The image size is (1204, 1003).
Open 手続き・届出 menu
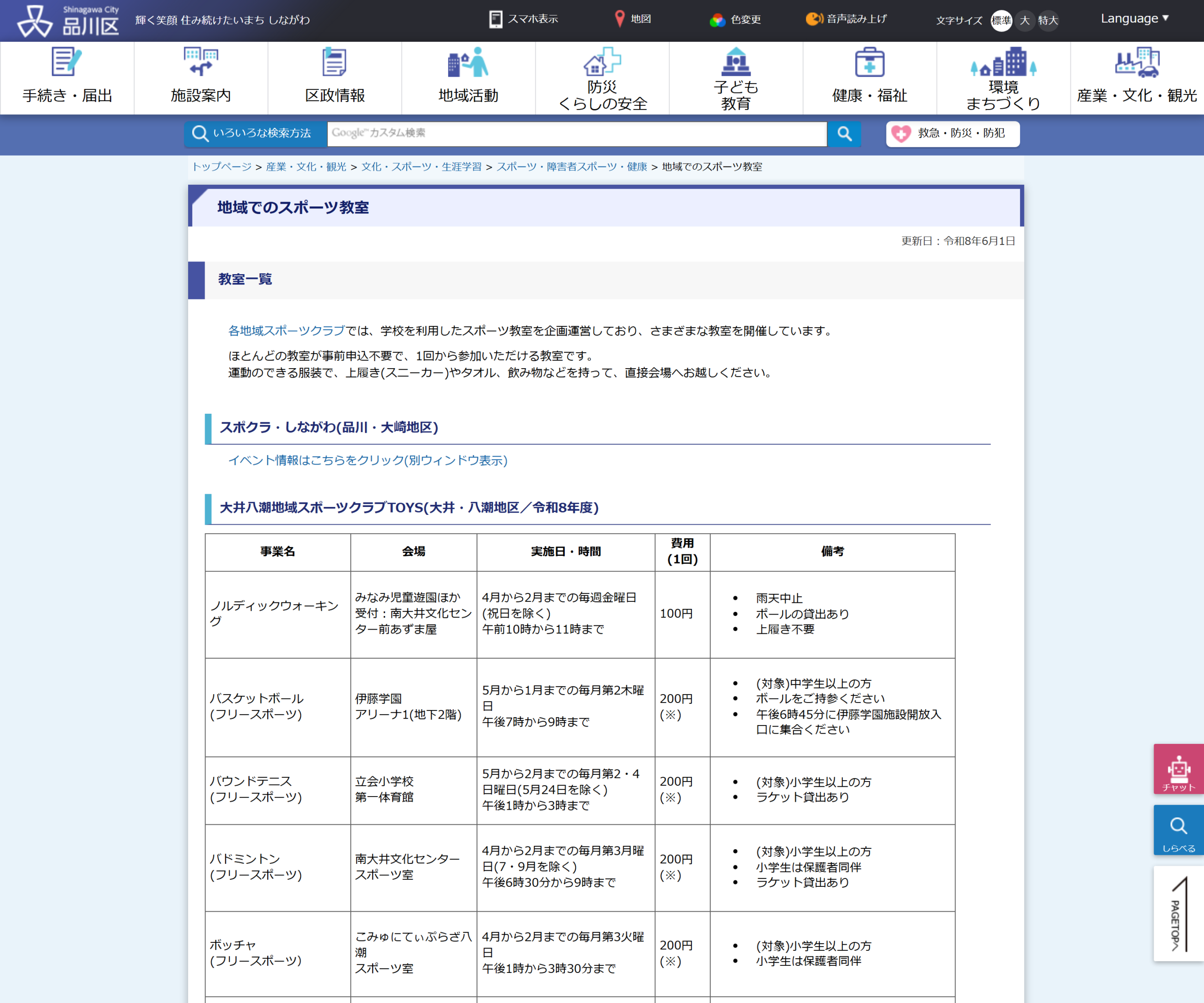(67, 78)
